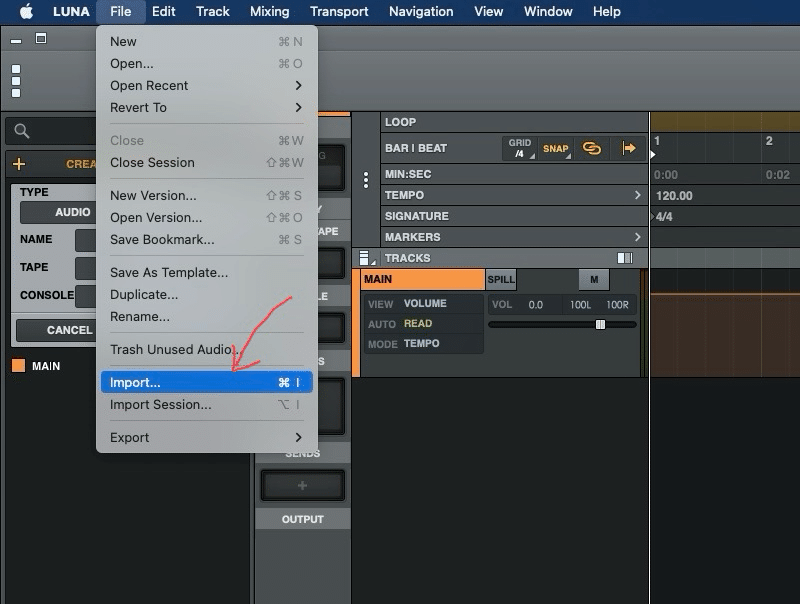The width and height of the screenshot is (800, 604).
Task: Click the track column layout icon
Action: coord(624,258)
